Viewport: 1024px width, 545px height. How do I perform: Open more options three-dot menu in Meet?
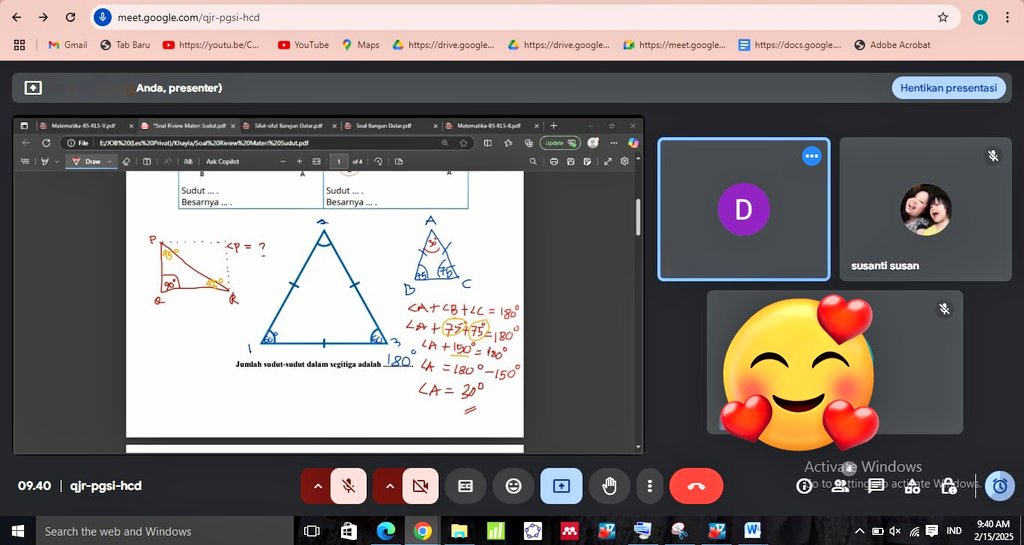649,486
